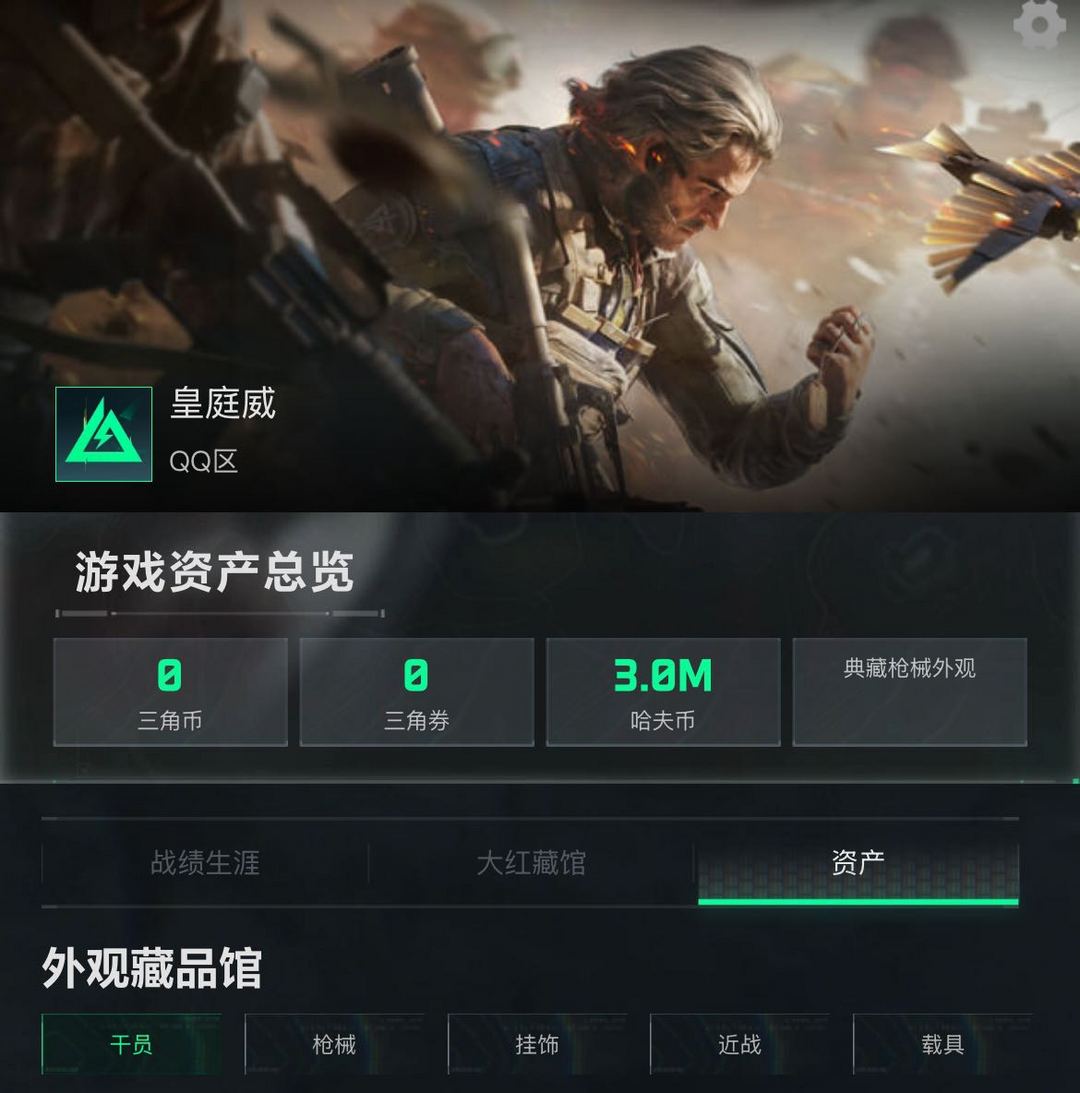The height and width of the screenshot is (1093, 1080).
Task: Tap the QQ区 server label
Action: 204,461
